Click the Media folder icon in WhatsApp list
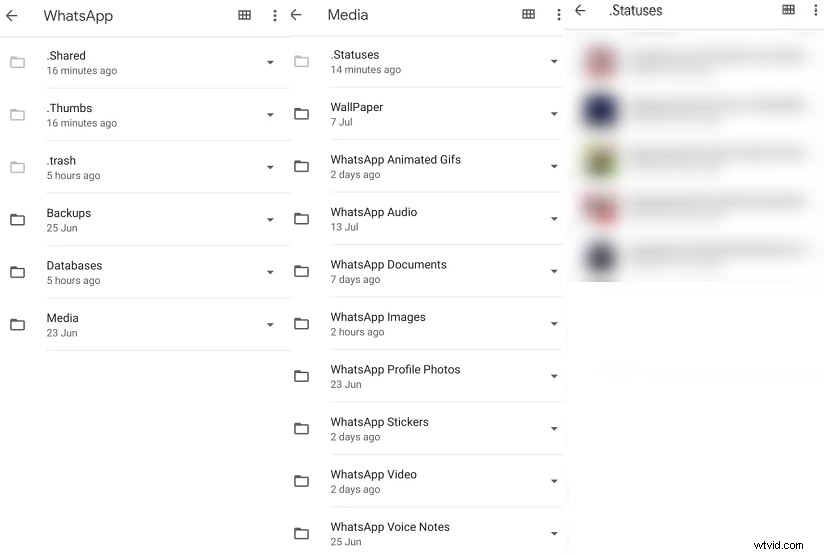This screenshot has width=824, height=555. (x=17, y=325)
